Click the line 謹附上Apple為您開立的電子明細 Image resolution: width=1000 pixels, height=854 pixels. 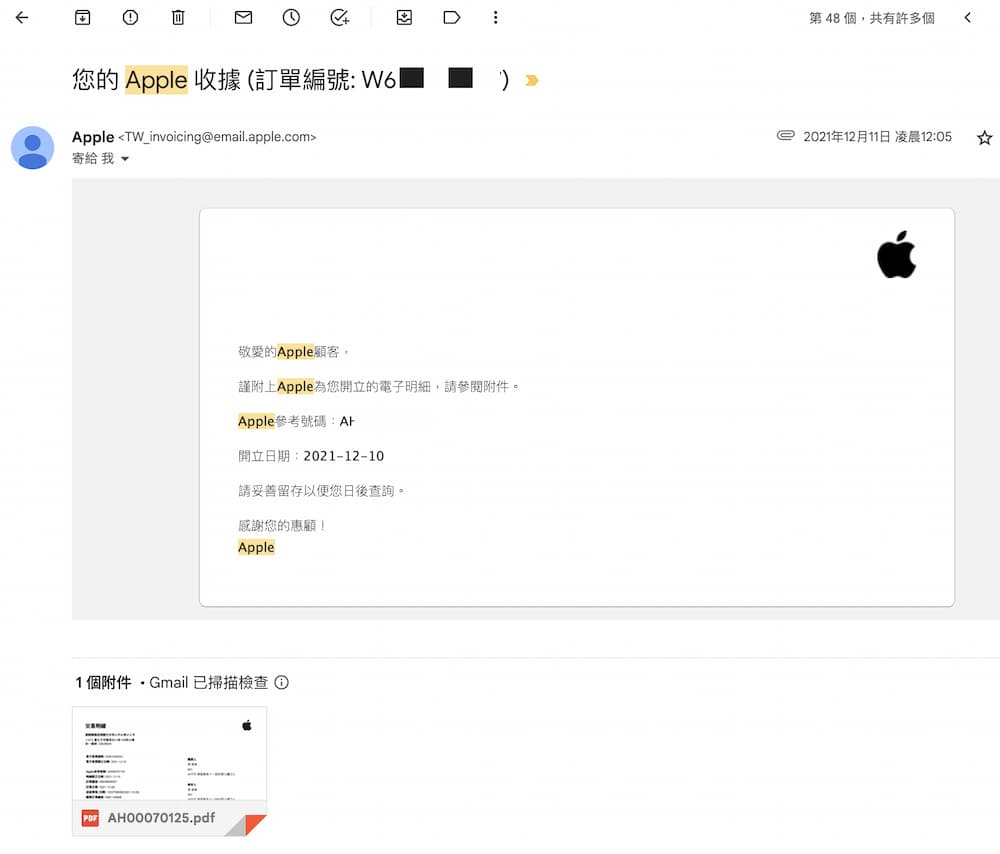tap(379, 387)
